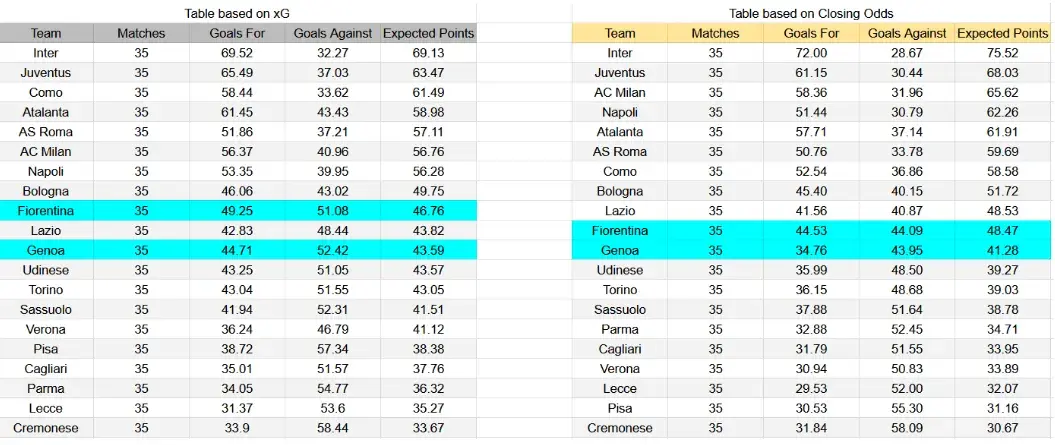Click Expected Points header in xG table
Image resolution: width=1055 pixels, height=445 pixels.
tap(429, 33)
